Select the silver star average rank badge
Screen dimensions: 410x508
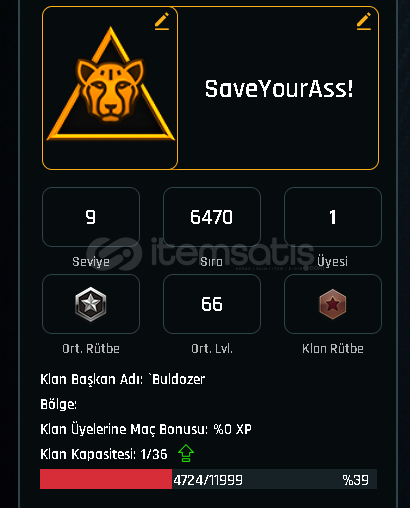tap(91, 304)
